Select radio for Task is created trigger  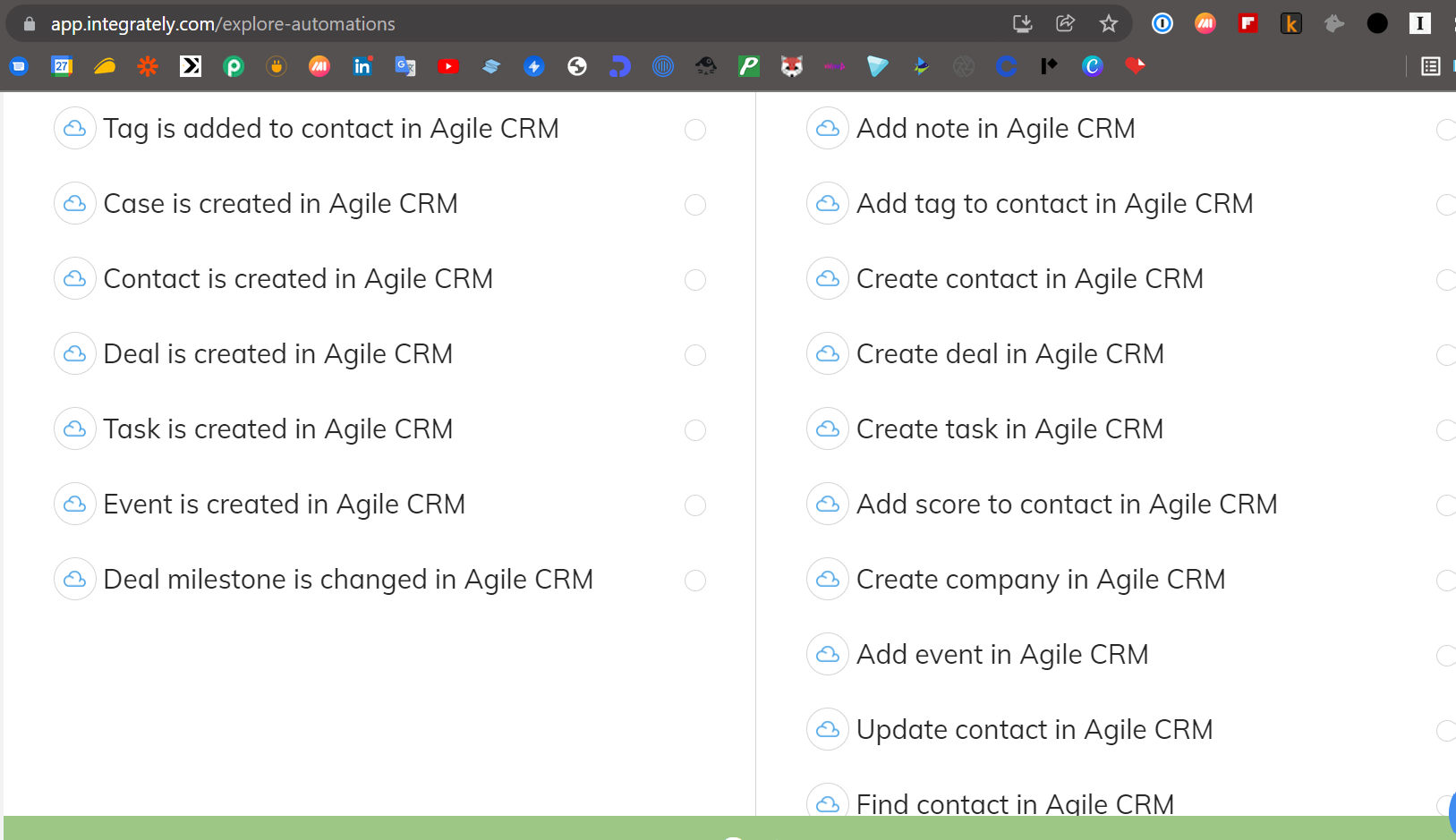pyautogui.click(x=695, y=430)
